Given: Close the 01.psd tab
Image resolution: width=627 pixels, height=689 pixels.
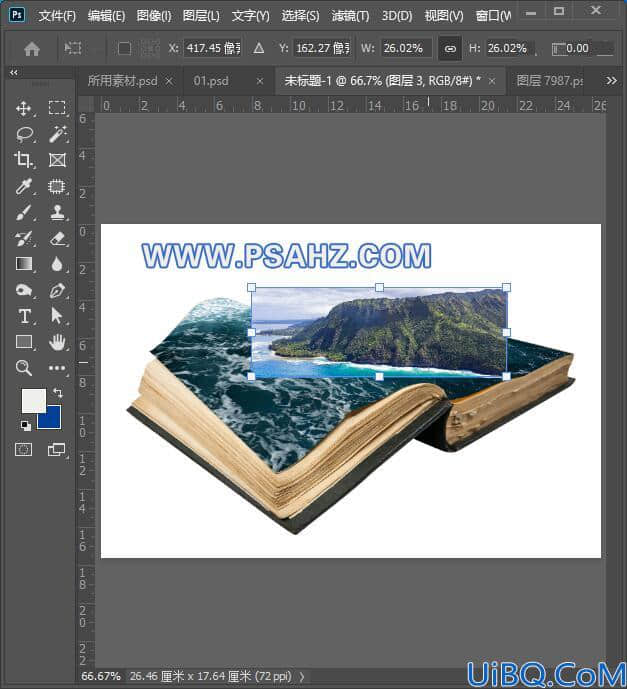Looking at the screenshot, I should tap(260, 81).
